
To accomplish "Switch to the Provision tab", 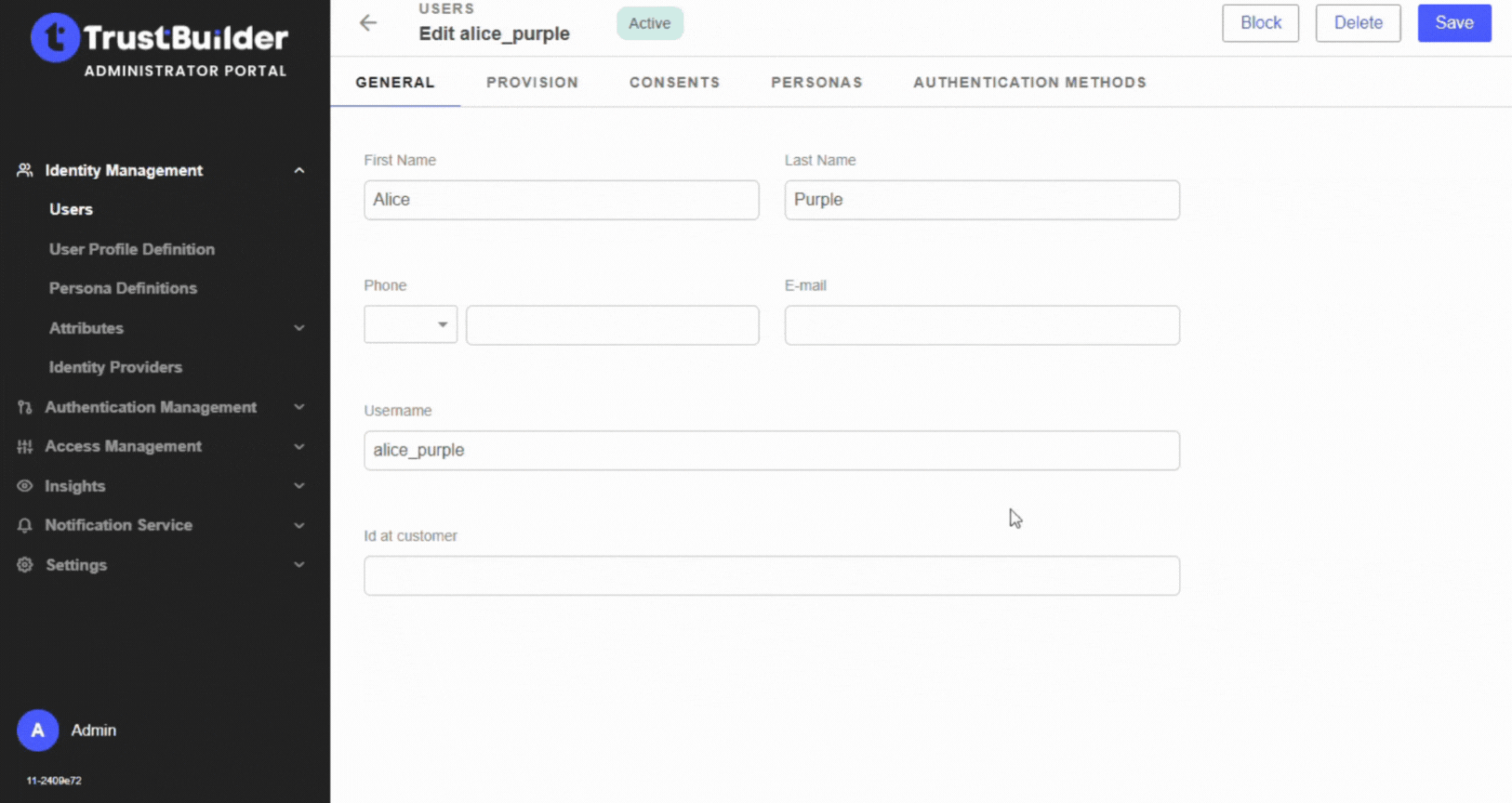I will 532,83.
